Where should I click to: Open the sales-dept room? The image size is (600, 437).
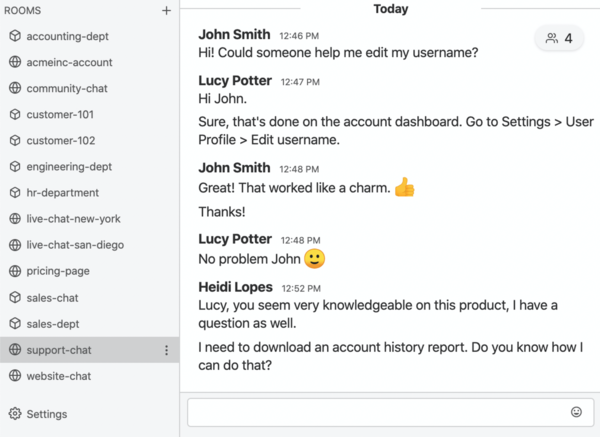click(x=53, y=323)
